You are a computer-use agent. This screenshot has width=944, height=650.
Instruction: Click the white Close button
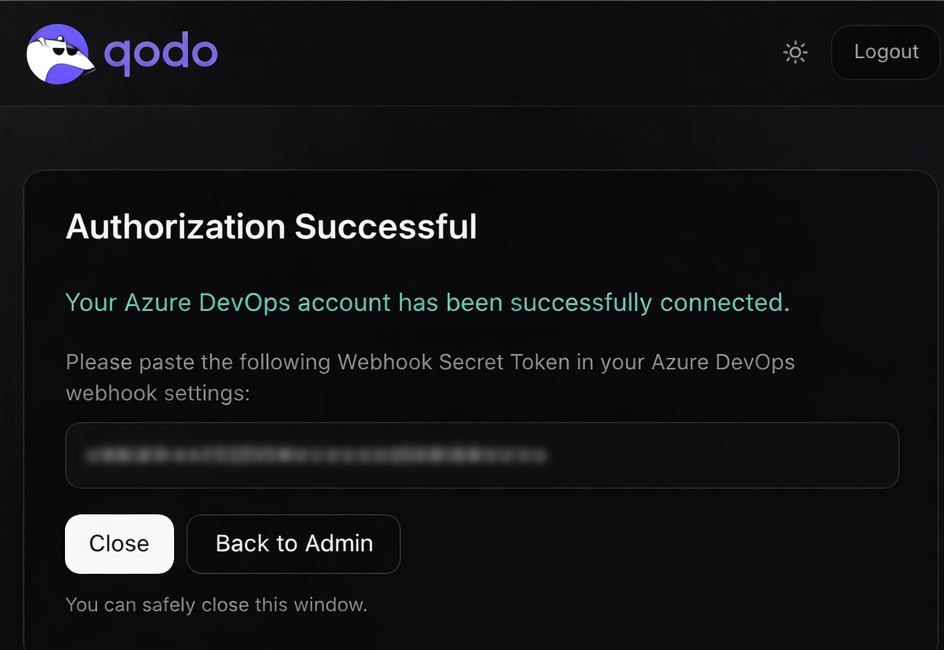pos(119,544)
